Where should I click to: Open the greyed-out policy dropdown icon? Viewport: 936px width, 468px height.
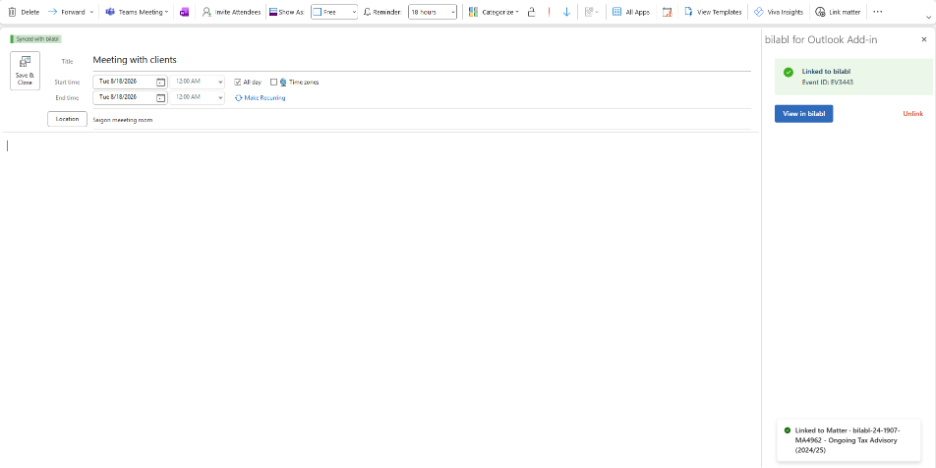tap(592, 12)
